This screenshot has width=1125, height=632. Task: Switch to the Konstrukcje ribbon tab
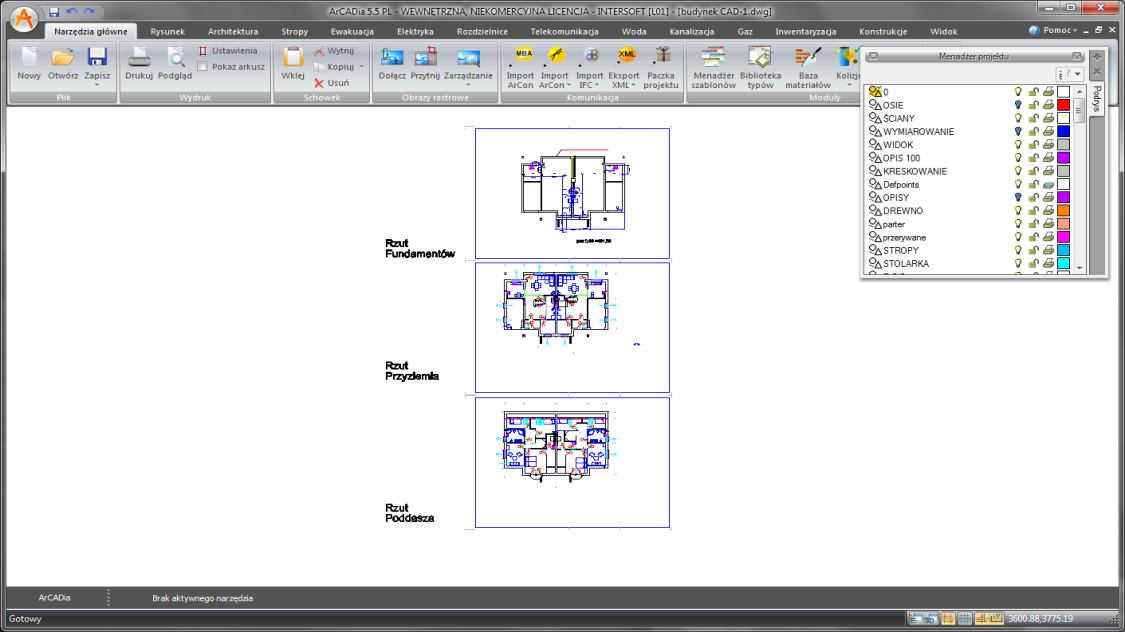pos(882,32)
